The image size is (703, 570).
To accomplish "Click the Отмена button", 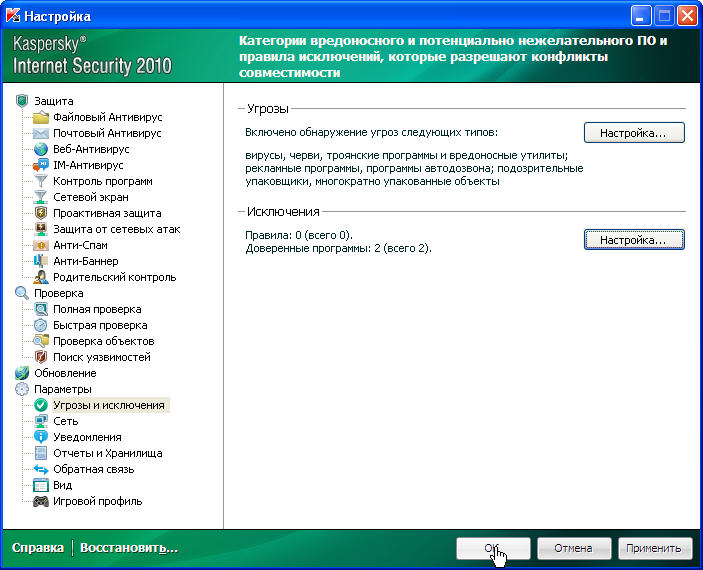I will tap(574, 548).
